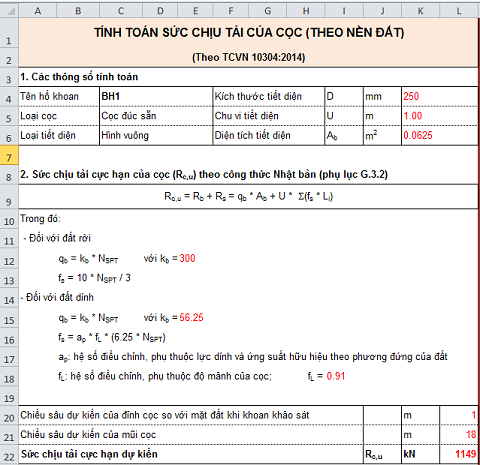Viewport: 480px width, 465px height.
Task: Click the 'Loại cọc' label cell
Action: coord(59,116)
